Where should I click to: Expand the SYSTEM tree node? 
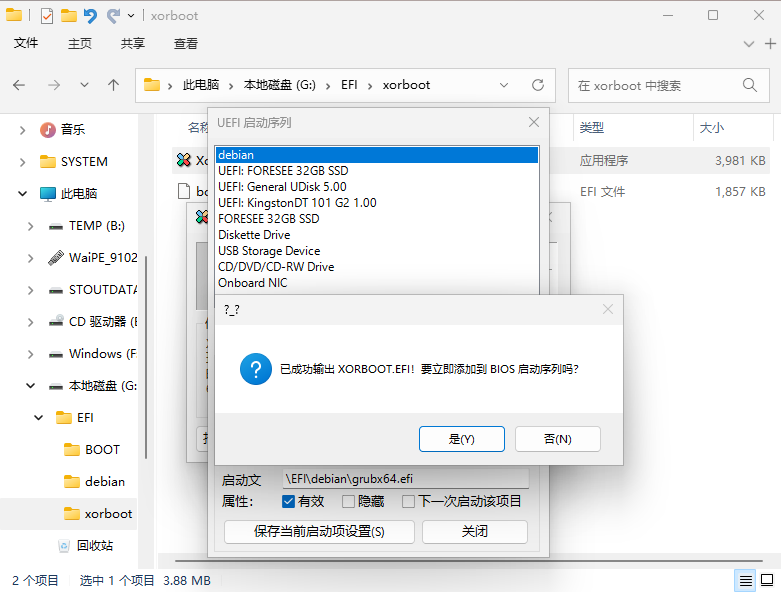click(x=22, y=162)
